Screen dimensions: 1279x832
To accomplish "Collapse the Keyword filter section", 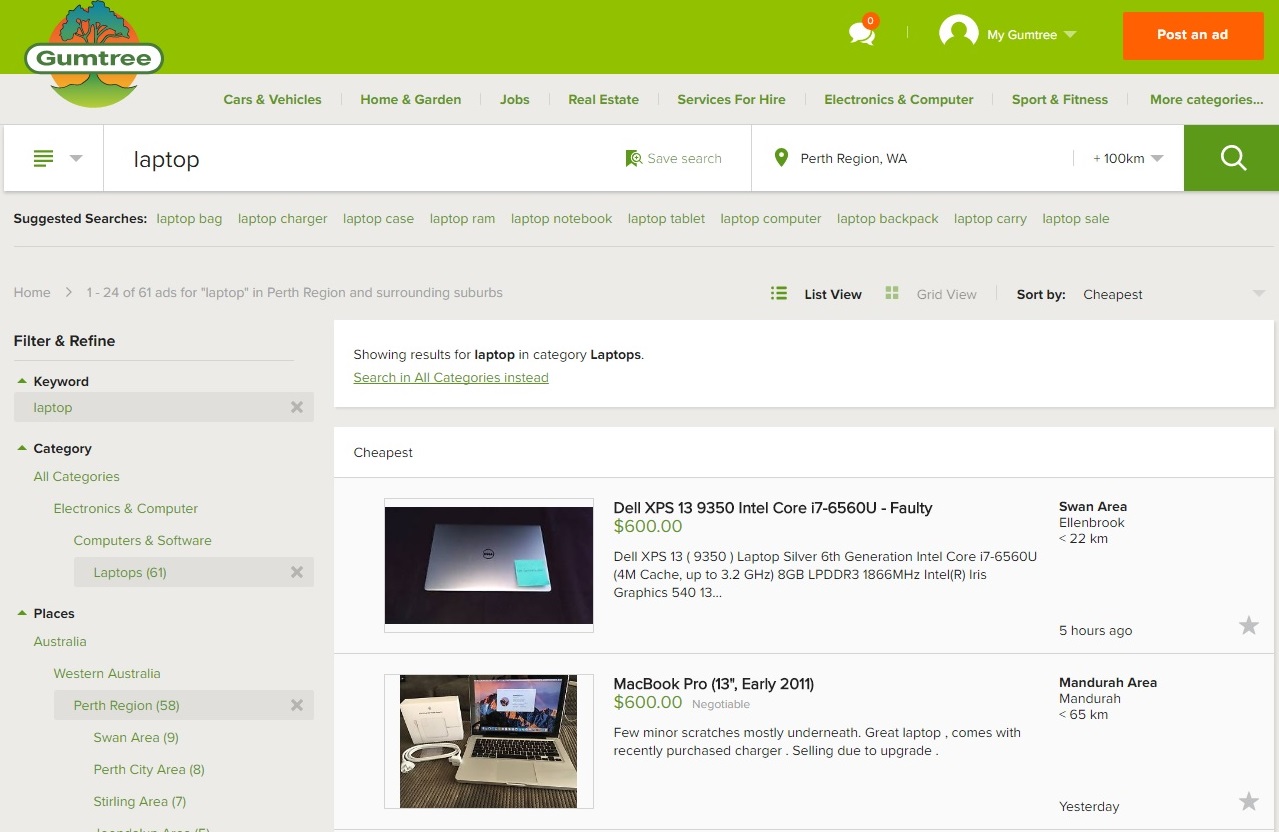I will click(22, 381).
